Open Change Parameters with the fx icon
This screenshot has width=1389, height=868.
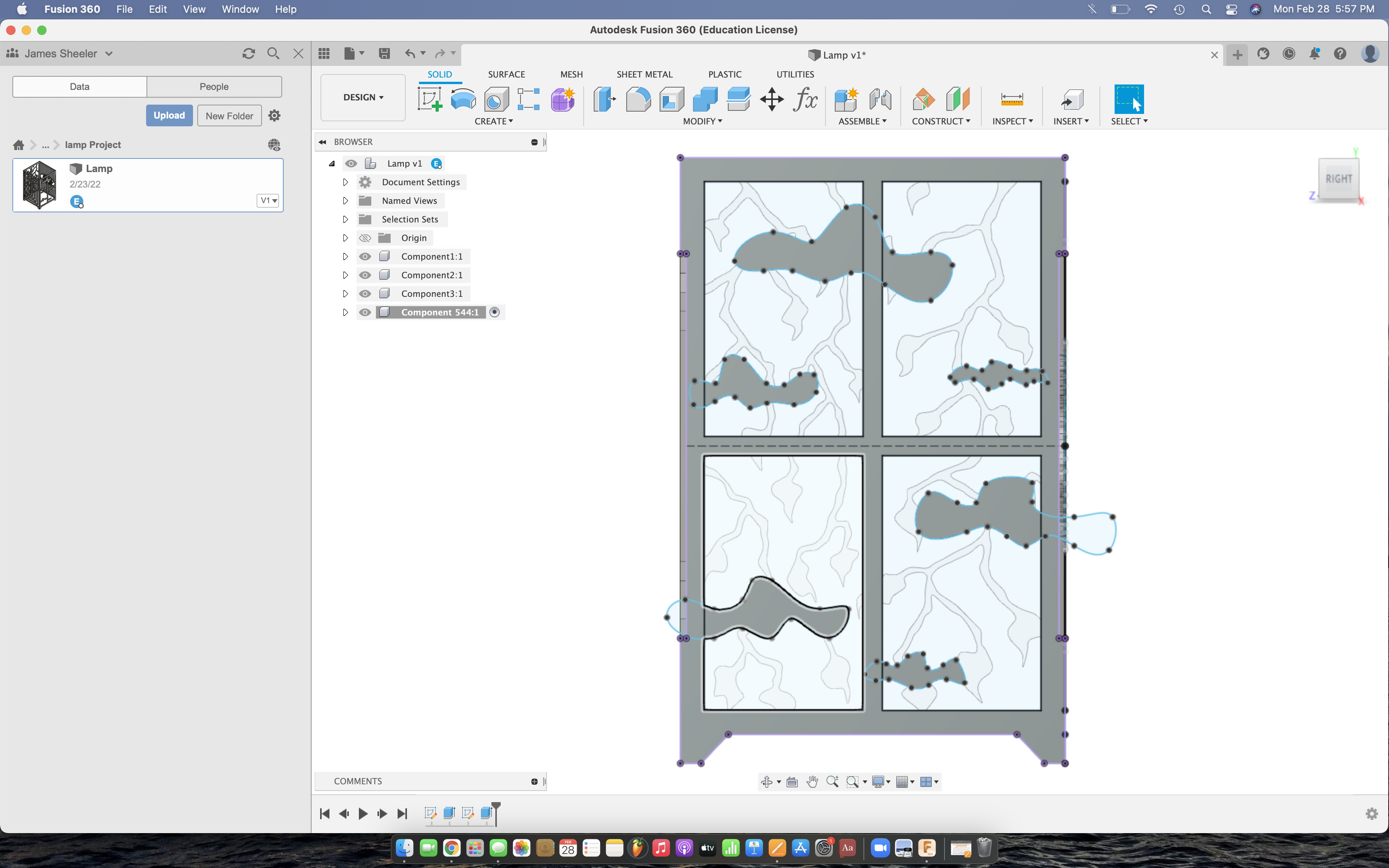[x=805, y=100]
